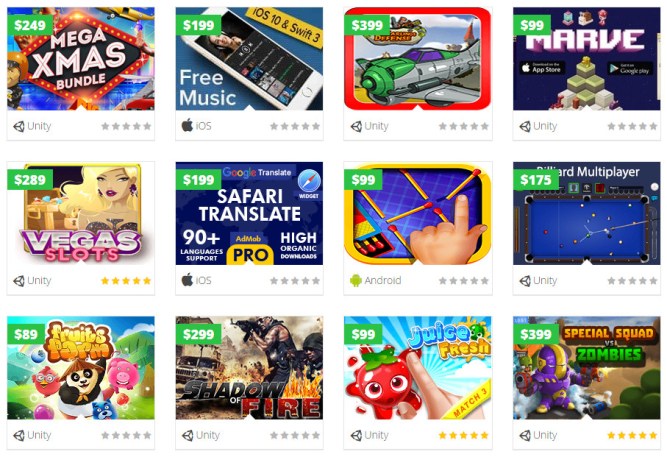Click gold star rating under Juice Fresh

coord(464,435)
